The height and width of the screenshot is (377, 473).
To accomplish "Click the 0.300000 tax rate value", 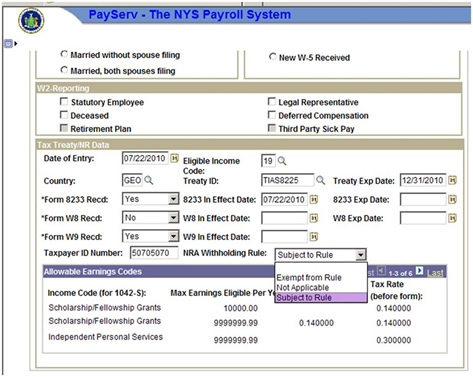I will [x=394, y=340].
